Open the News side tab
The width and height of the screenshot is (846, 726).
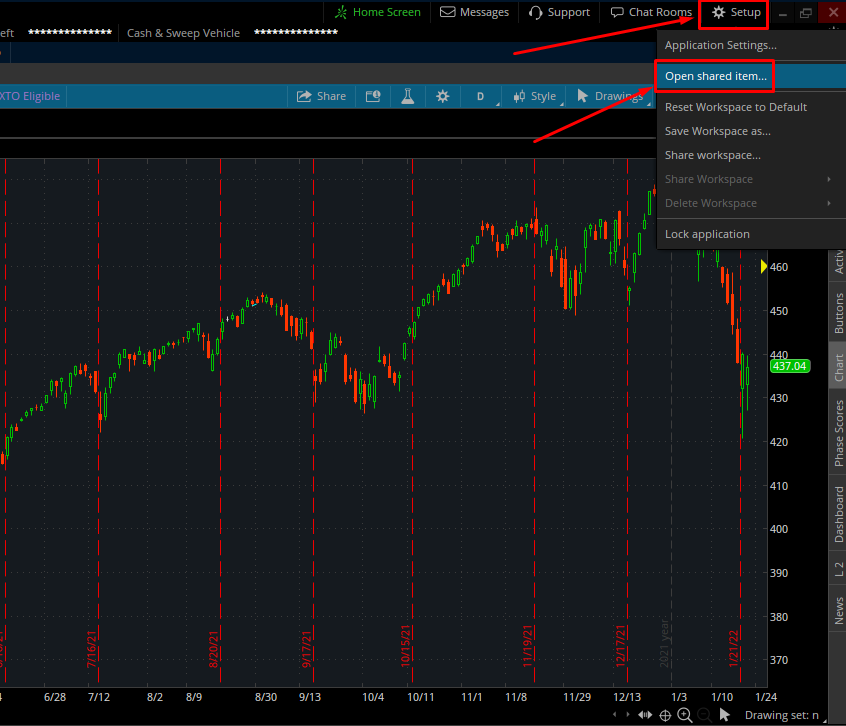click(x=838, y=609)
